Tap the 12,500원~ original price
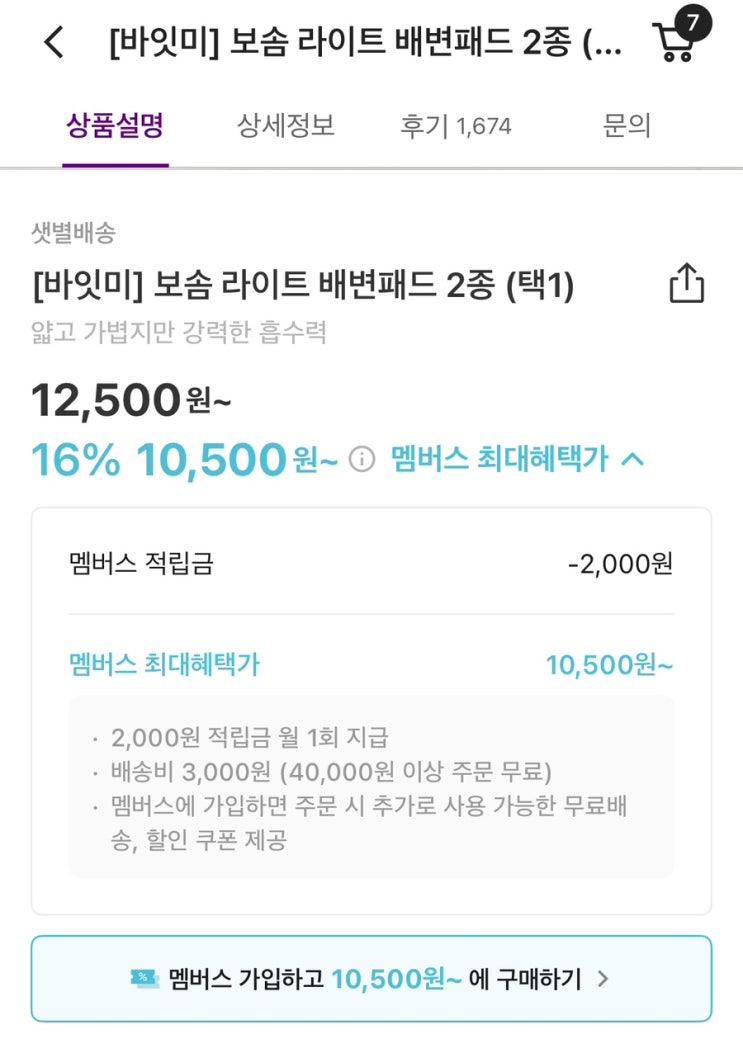The image size is (743, 1058). pos(131,402)
